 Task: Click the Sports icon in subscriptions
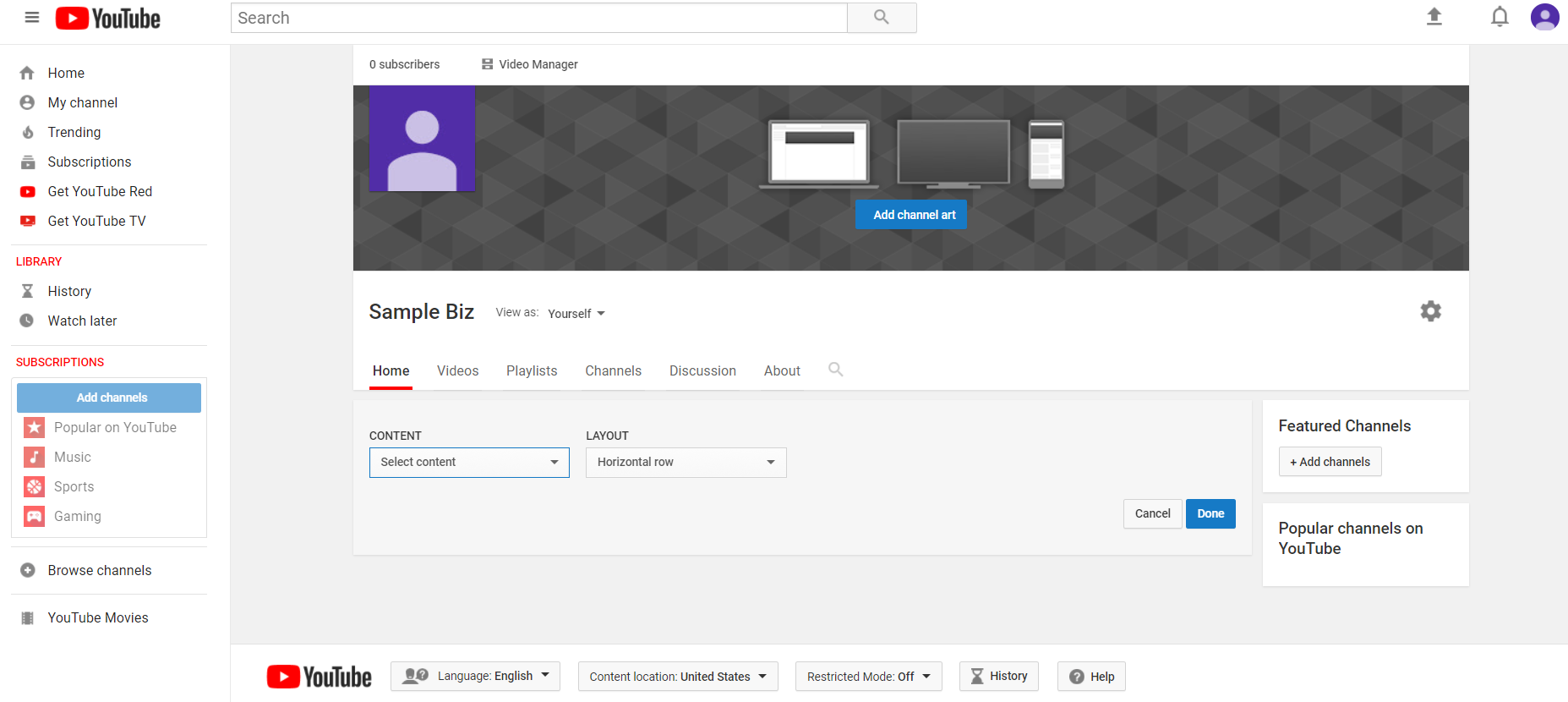pos(34,486)
